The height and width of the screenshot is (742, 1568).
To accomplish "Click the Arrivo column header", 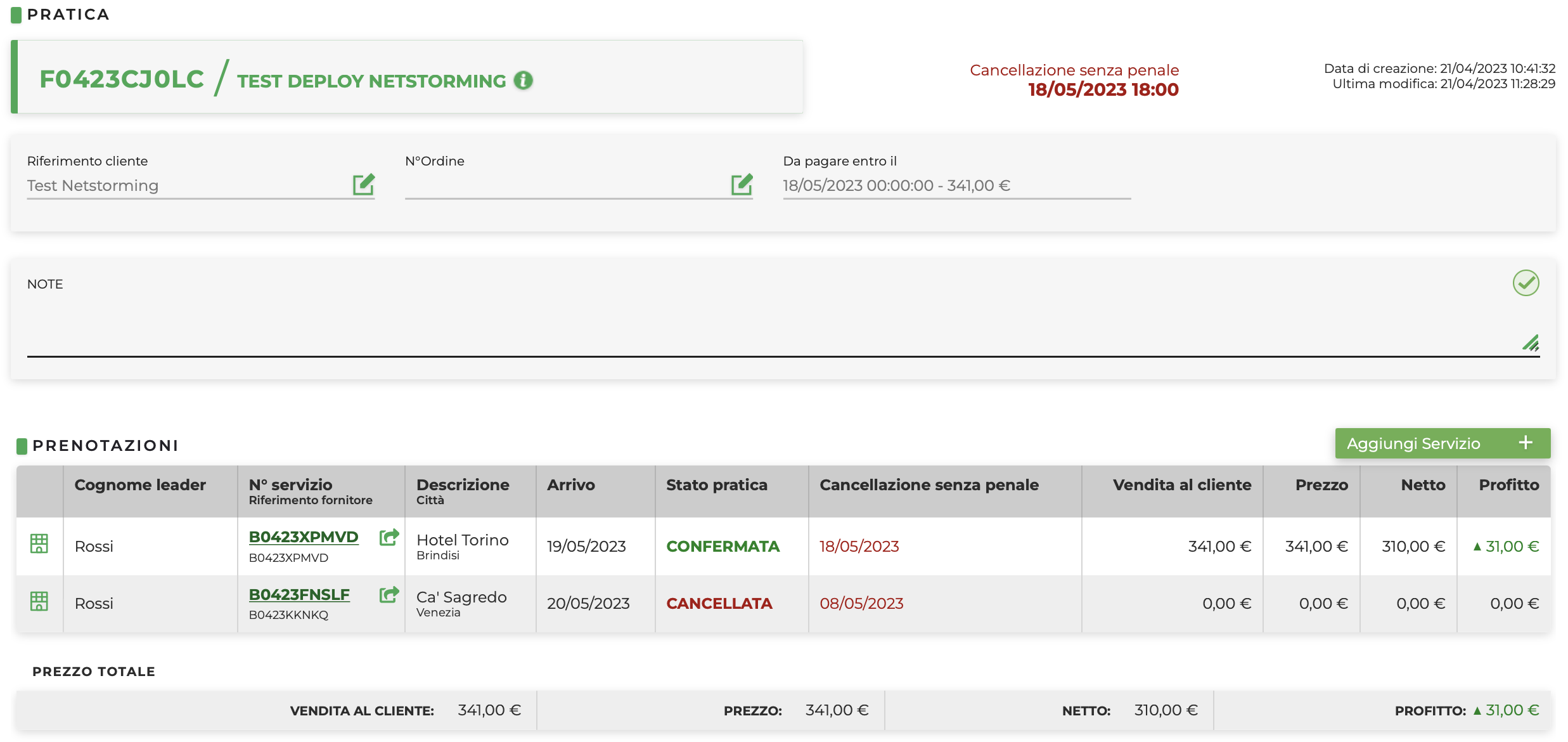I will [571, 485].
